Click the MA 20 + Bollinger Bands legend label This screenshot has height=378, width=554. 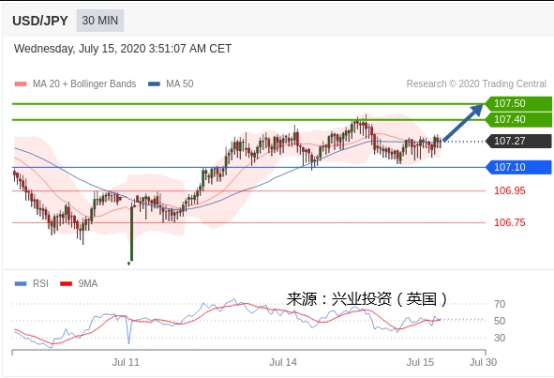84,84
